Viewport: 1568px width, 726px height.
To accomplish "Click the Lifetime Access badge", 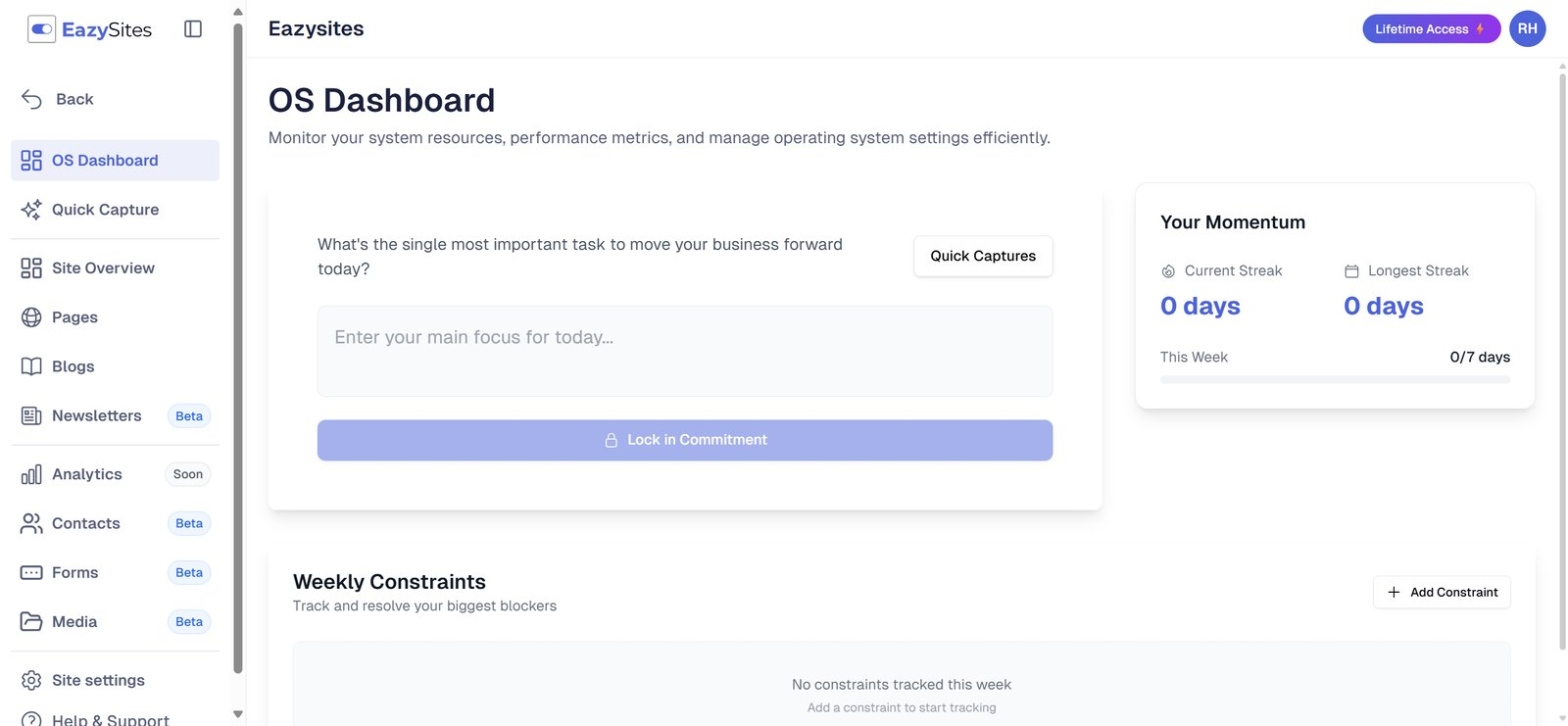I will pos(1430,29).
